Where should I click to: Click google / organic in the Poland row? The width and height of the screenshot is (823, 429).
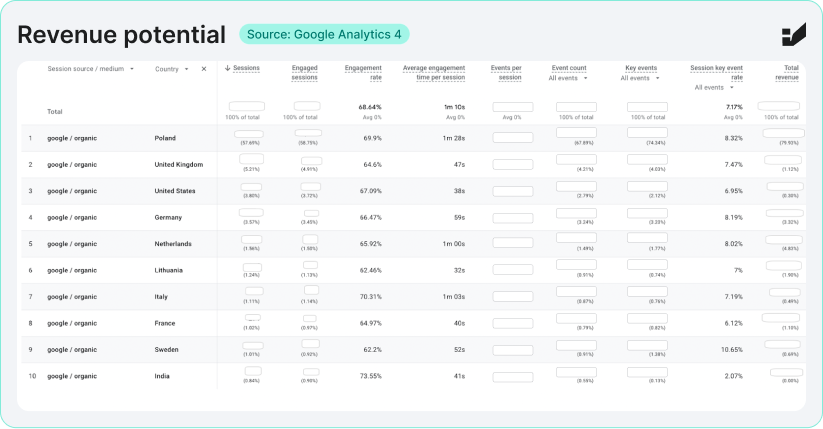72,138
